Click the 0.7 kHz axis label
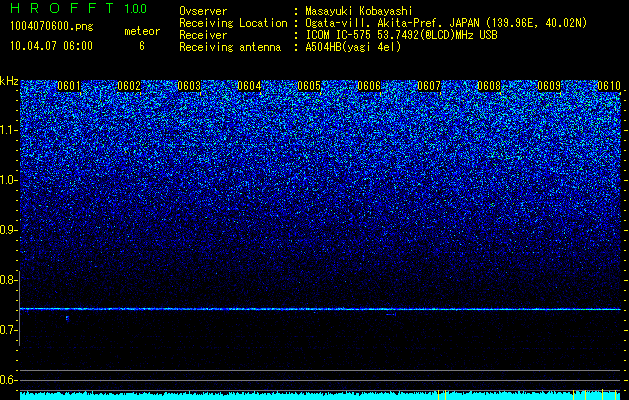The image size is (629, 400). click(8, 330)
